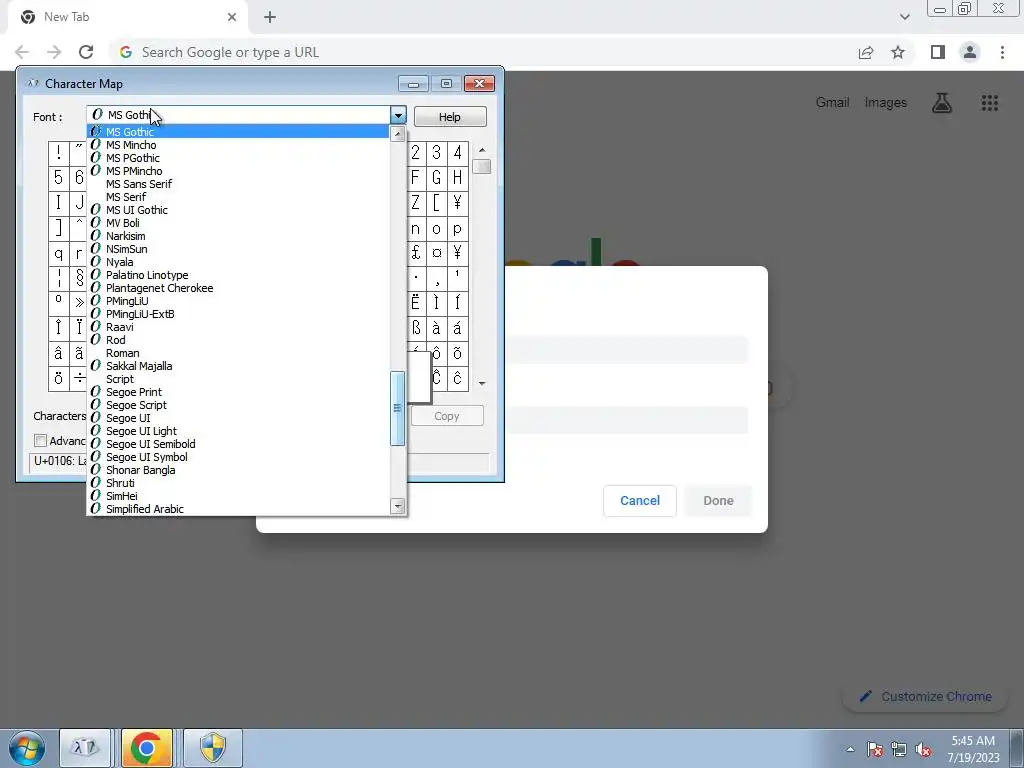Click font list scroll down arrow
Viewport: 1024px width, 768px height.
[x=397, y=506]
